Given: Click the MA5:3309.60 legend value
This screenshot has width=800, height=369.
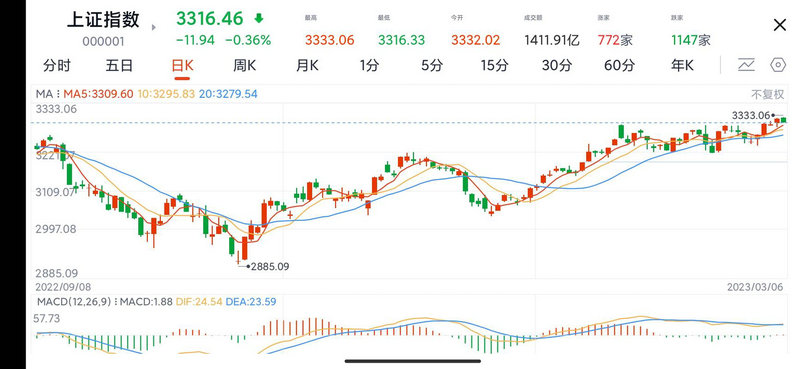Looking at the screenshot, I should click(98, 94).
